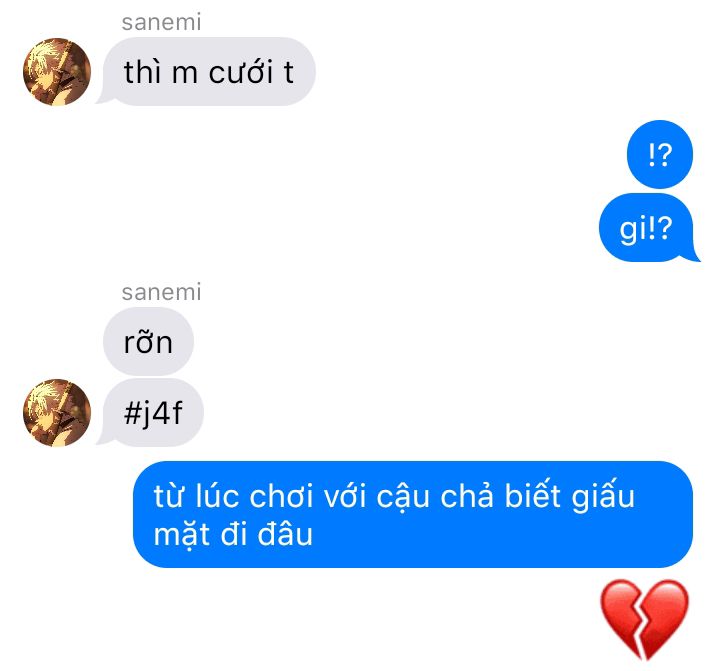Click the letter 't' ending the first message
This screenshot has width=719, height=671.
288,72
